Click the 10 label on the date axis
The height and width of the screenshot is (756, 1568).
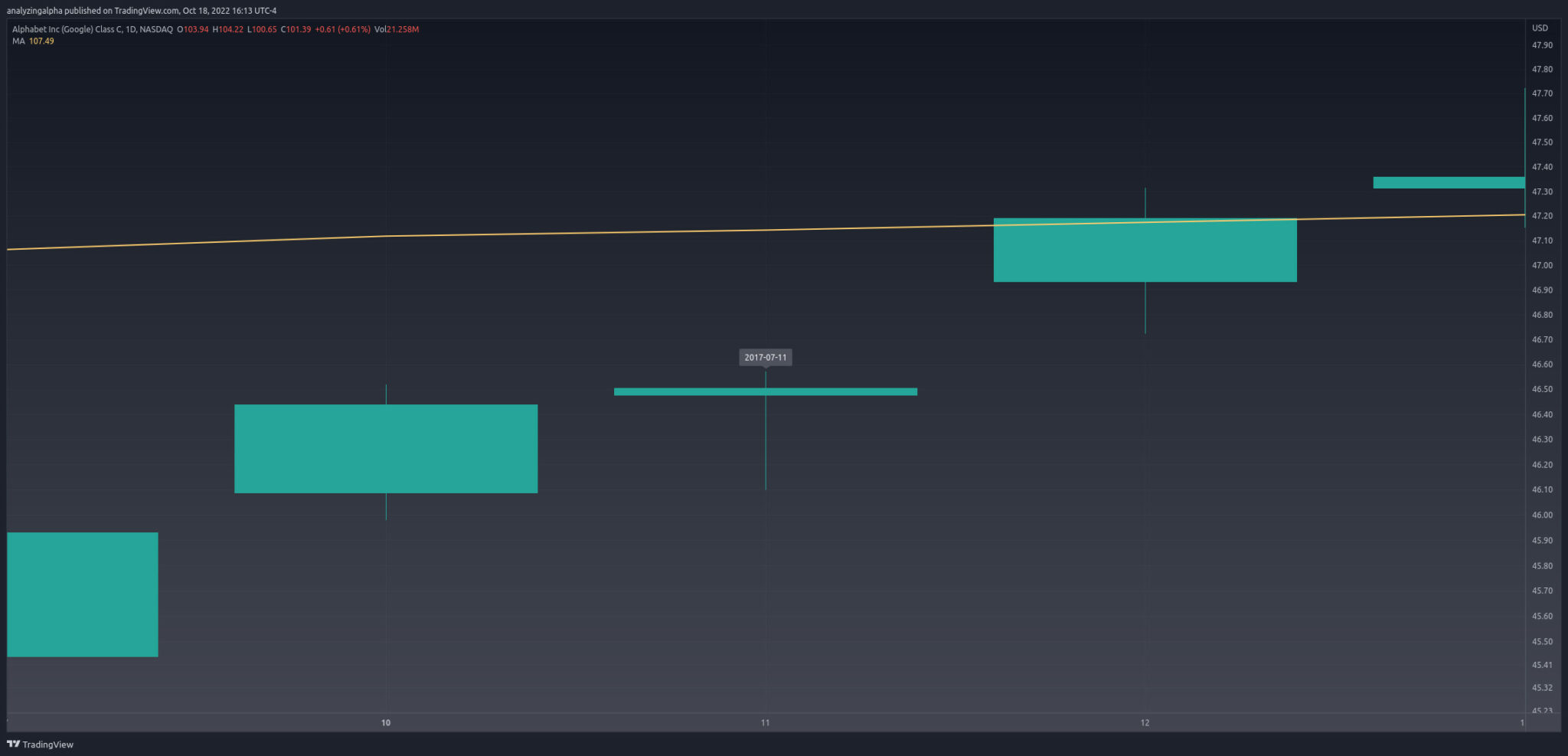coord(386,722)
